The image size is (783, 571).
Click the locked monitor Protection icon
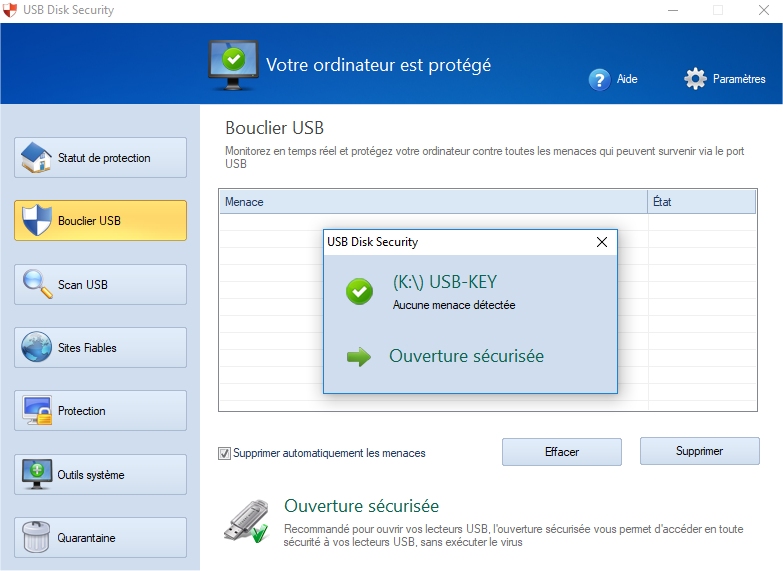[37, 410]
